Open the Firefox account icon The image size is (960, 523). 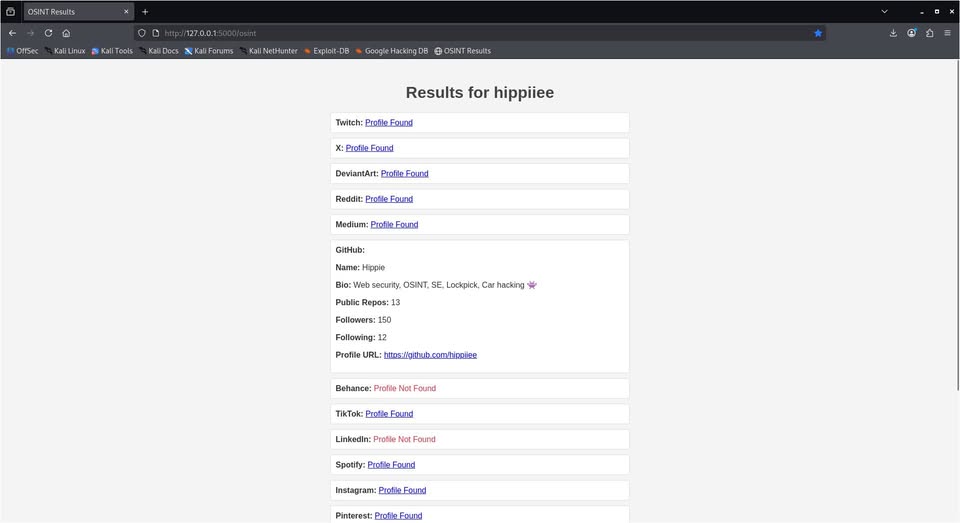pyautogui.click(x=912, y=33)
